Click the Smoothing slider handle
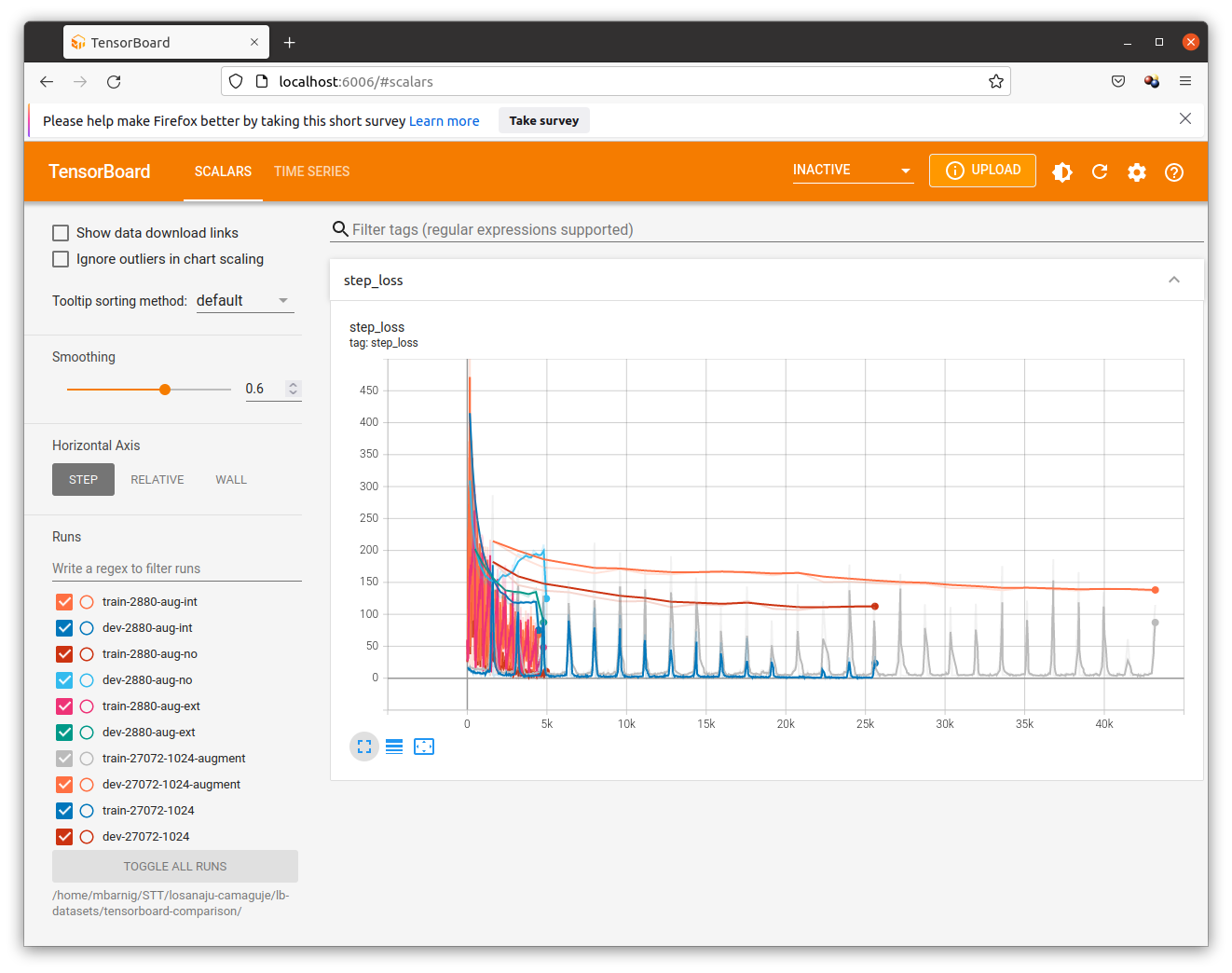This screenshot has width=1232, height=973. [165, 390]
